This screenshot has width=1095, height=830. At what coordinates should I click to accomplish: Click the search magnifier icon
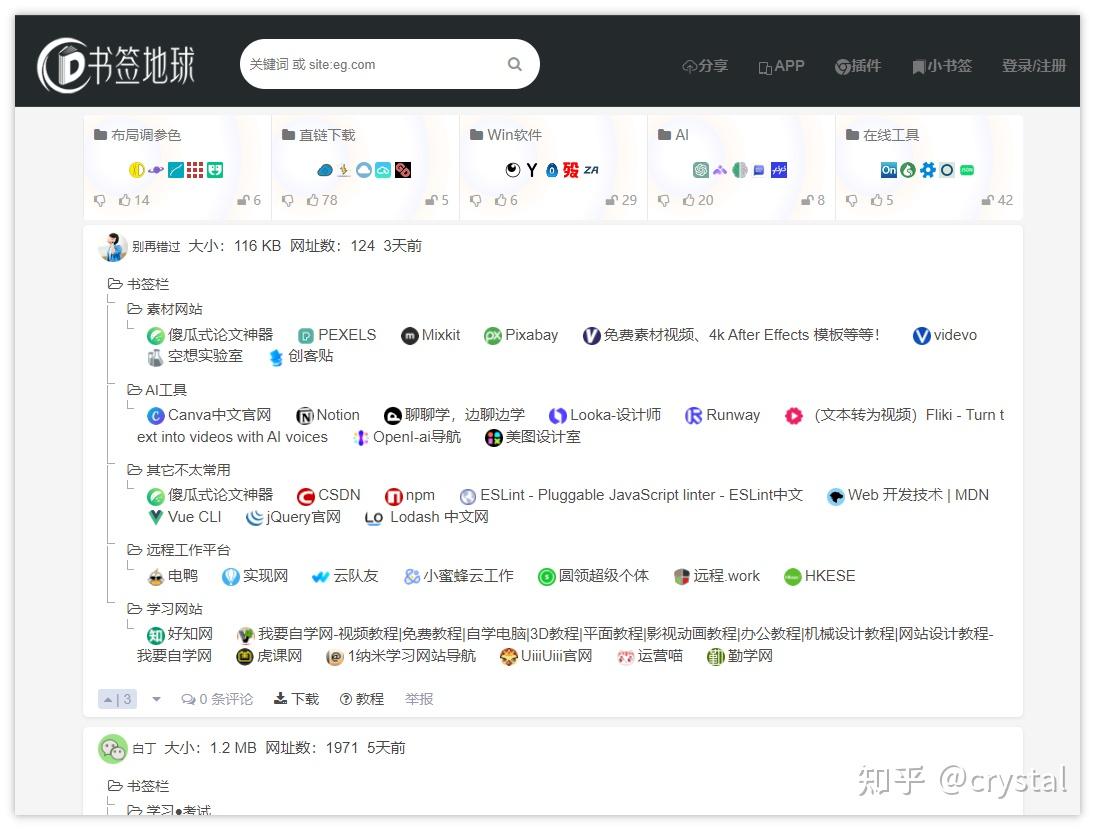515,64
